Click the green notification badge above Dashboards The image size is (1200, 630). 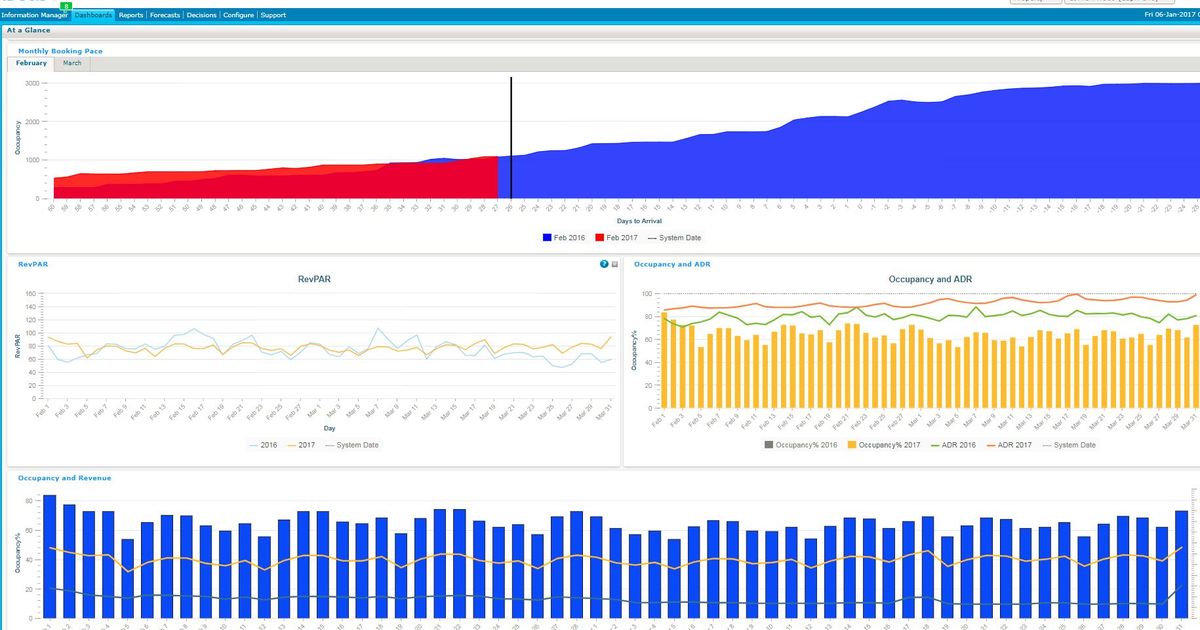tap(65, 6)
